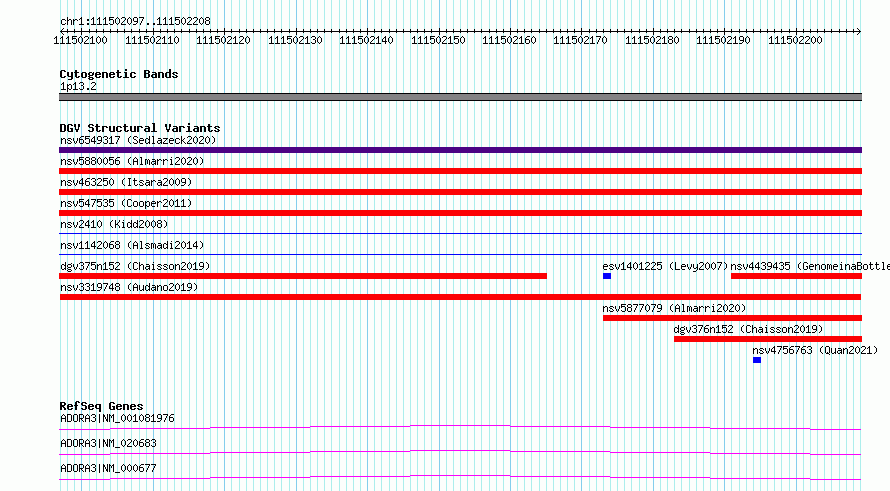Screen dimensions: 890x491
Task: Select the red bar under nsv3319748
Action: point(460,297)
